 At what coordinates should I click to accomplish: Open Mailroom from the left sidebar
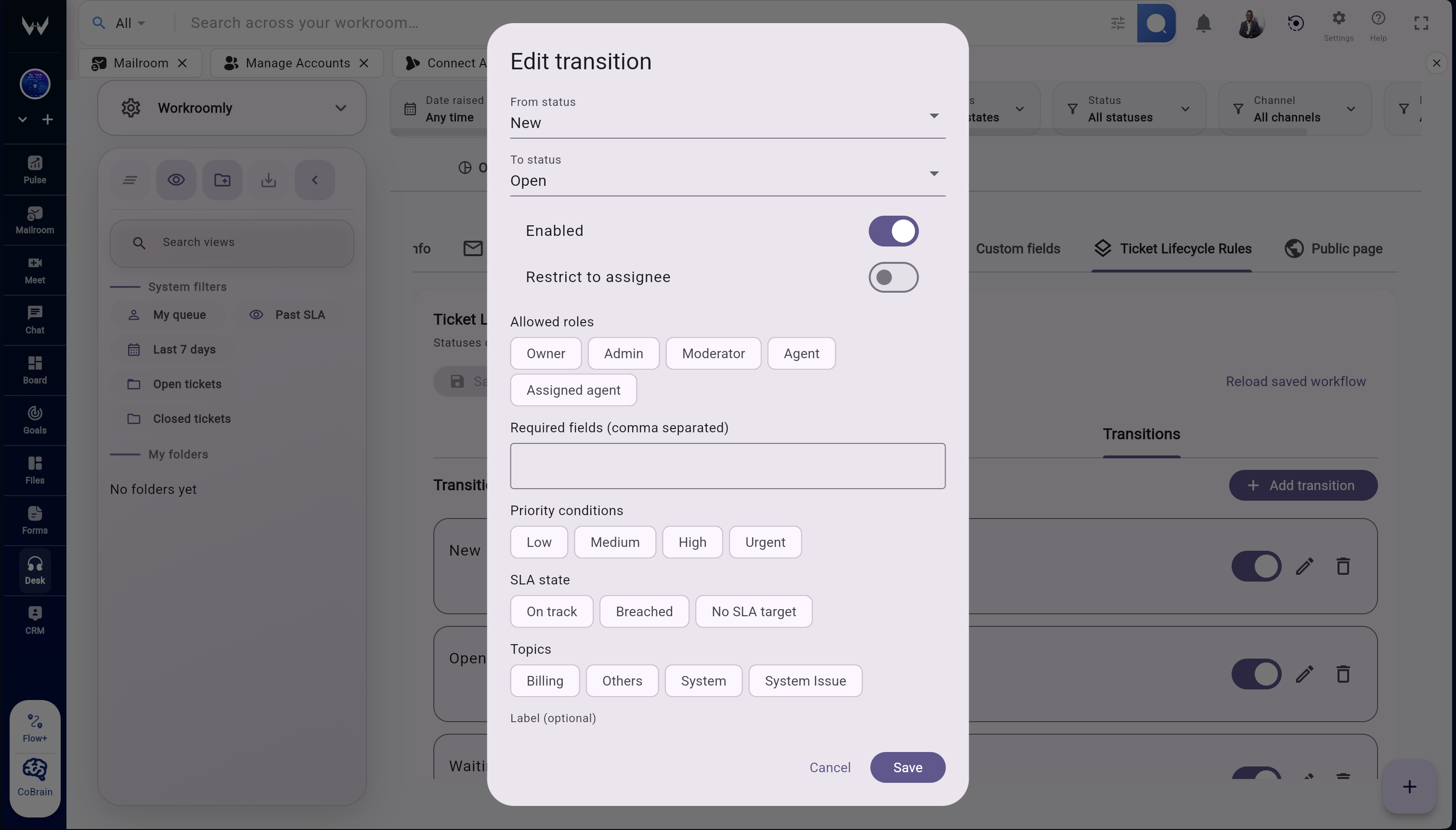pos(34,220)
